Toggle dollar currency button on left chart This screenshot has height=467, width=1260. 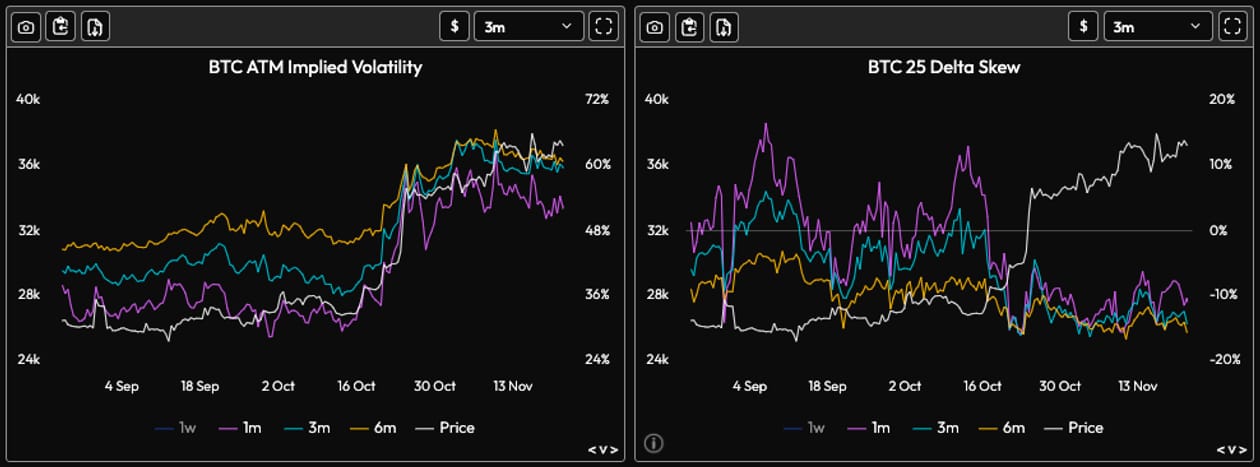tap(454, 26)
